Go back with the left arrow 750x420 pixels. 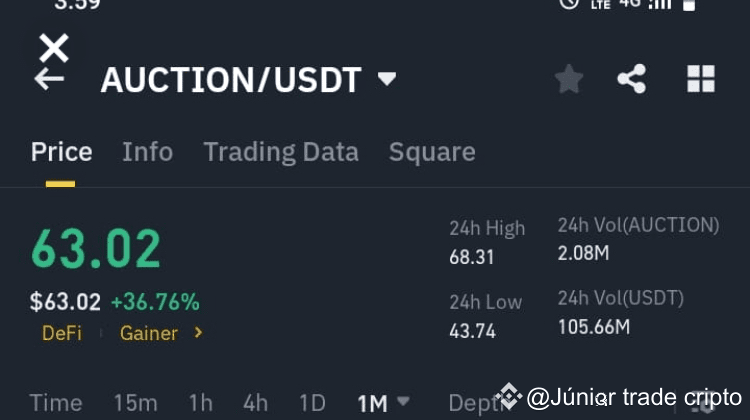pos(49,80)
